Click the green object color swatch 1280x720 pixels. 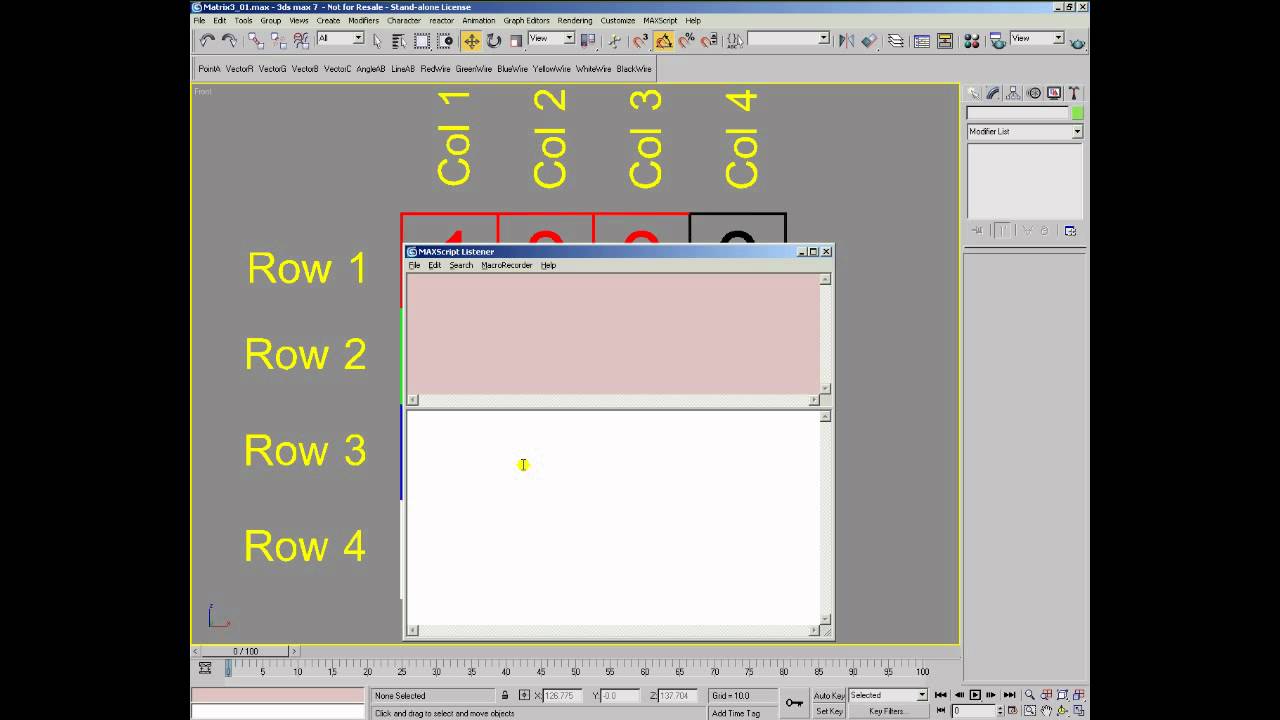point(1077,113)
